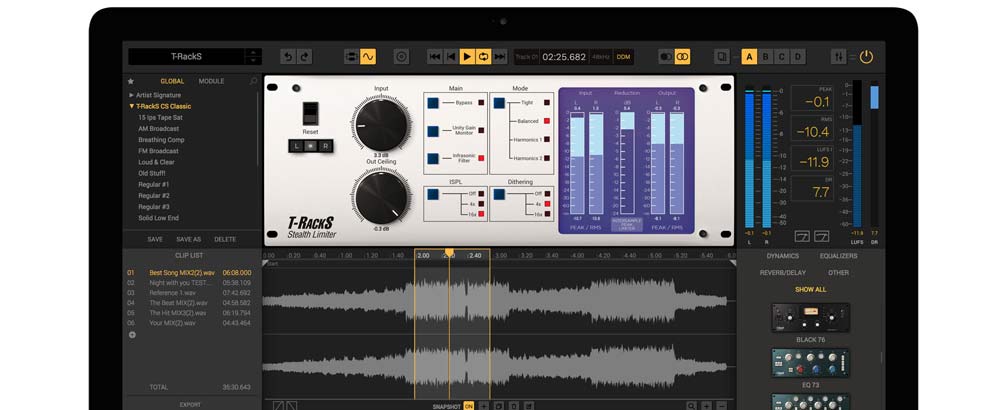Open the EQUALIZERS module category

tap(839, 256)
